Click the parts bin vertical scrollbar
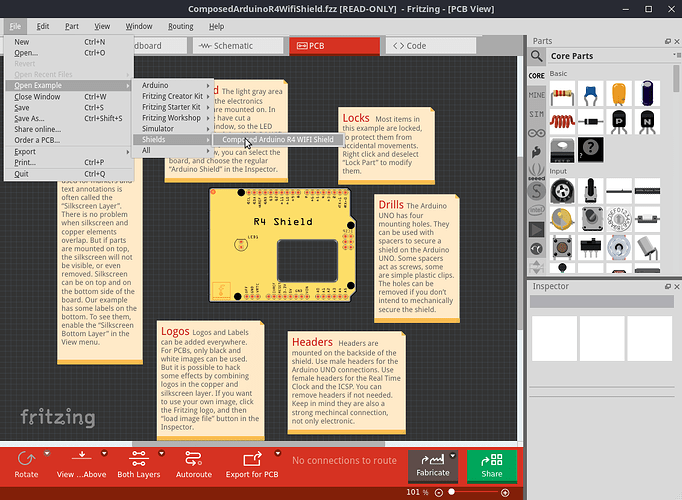 (676, 78)
